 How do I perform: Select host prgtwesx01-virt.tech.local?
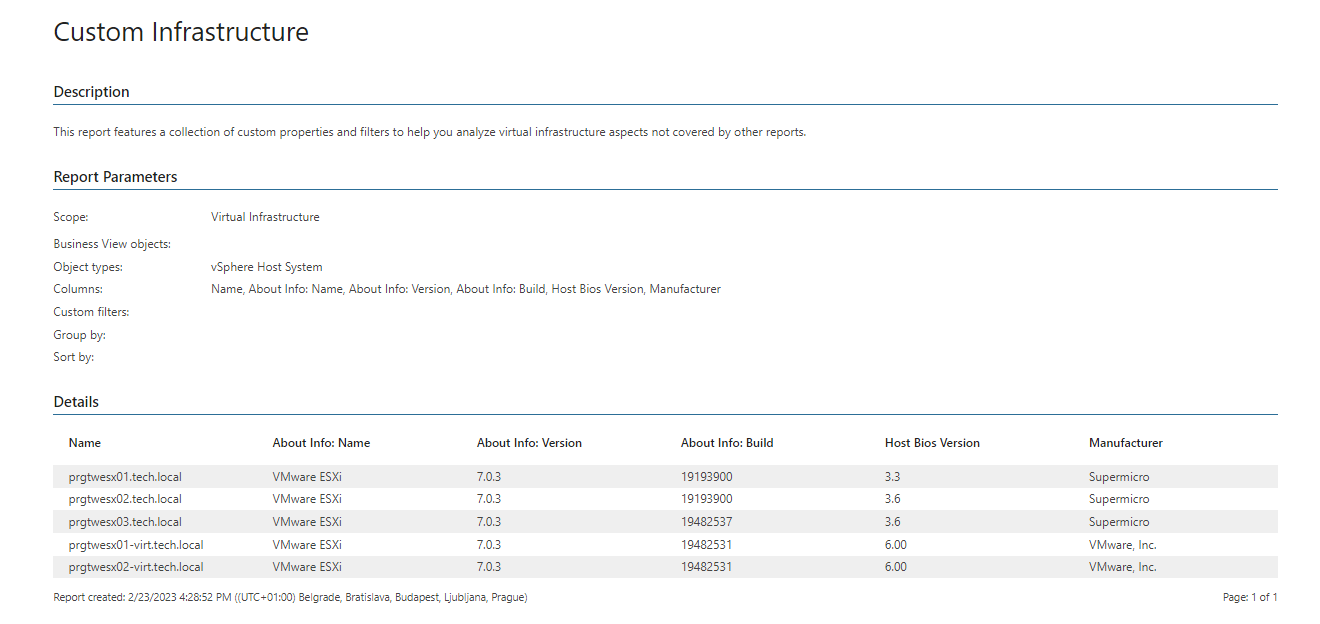(136, 545)
